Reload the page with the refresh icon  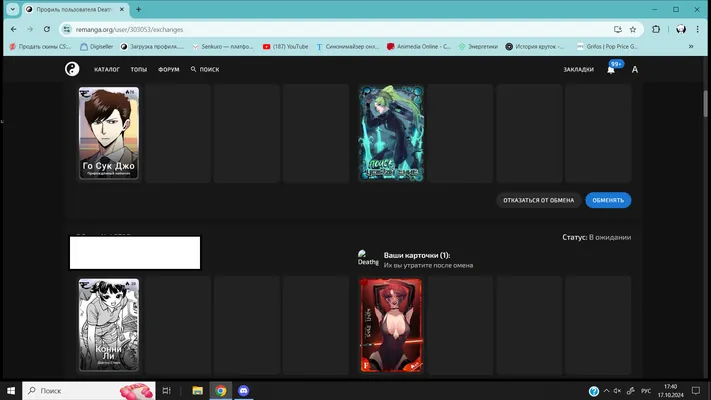coord(47,29)
